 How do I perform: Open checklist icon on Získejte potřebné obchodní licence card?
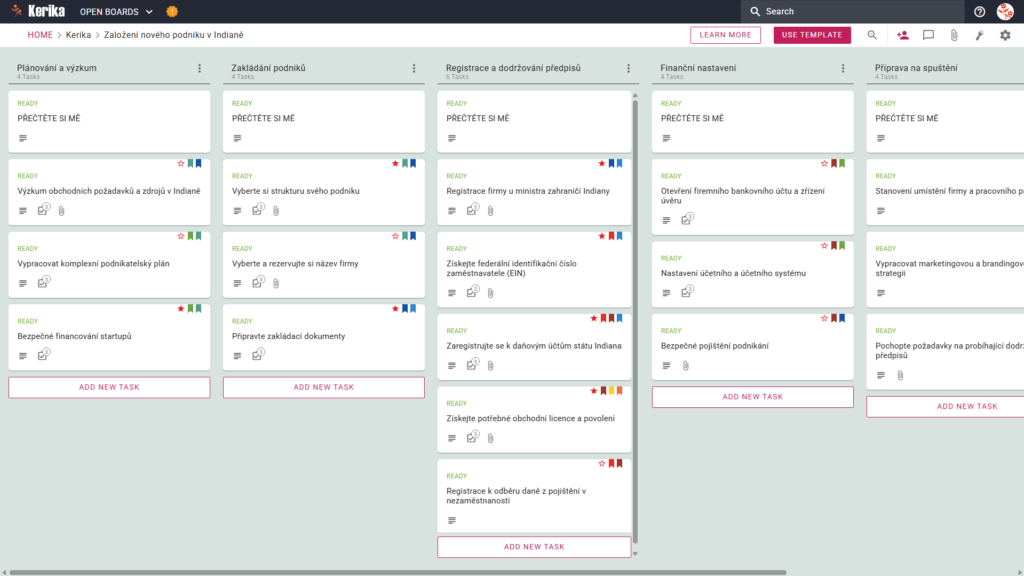[472, 438]
